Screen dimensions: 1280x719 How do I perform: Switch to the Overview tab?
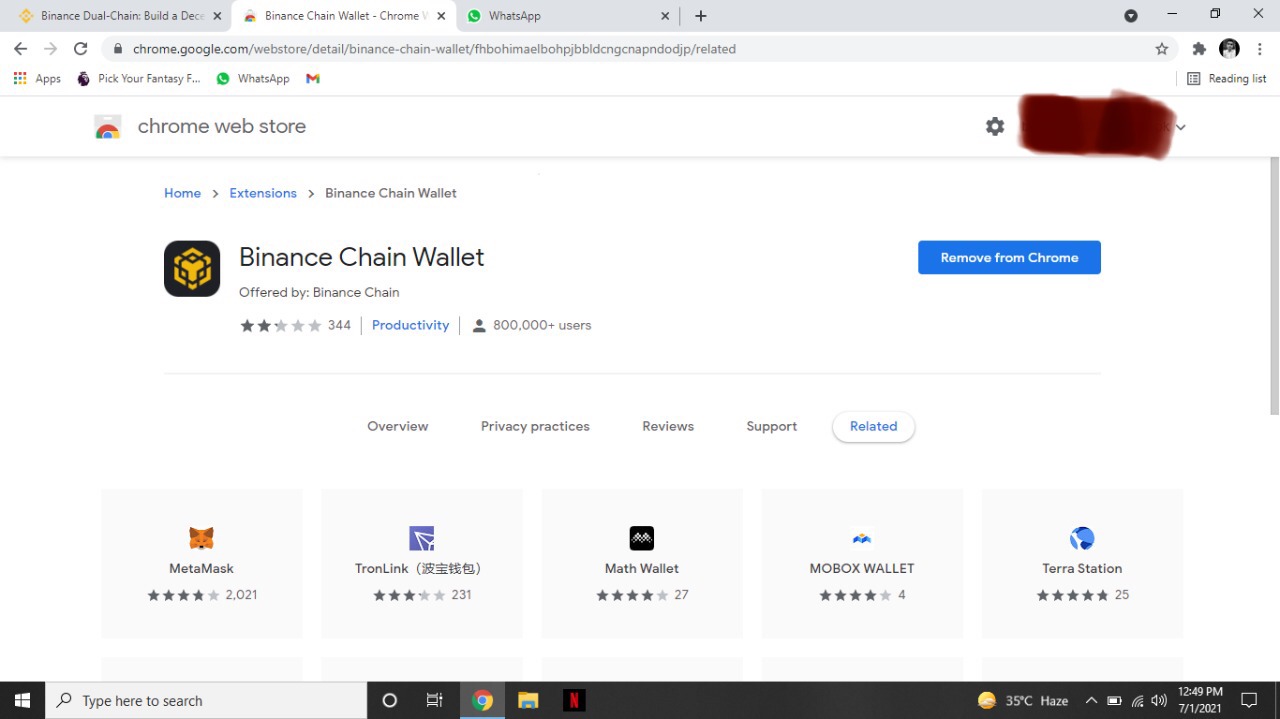coord(397,426)
